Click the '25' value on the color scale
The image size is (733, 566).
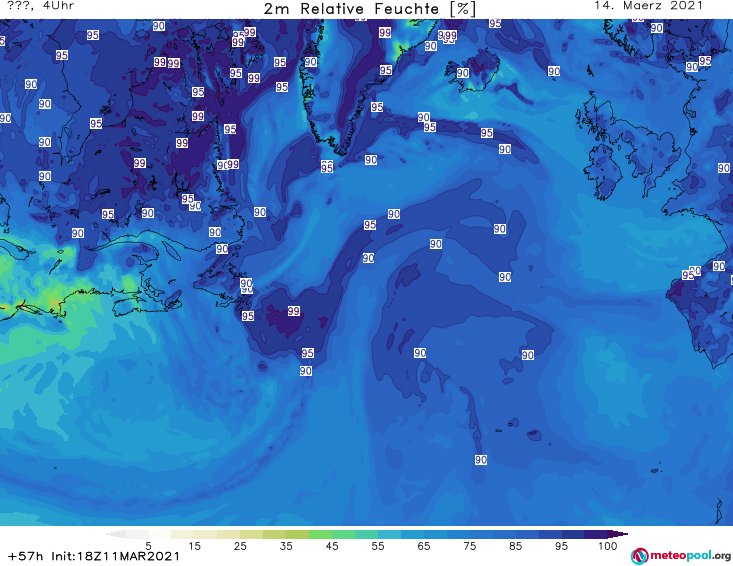click(240, 546)
